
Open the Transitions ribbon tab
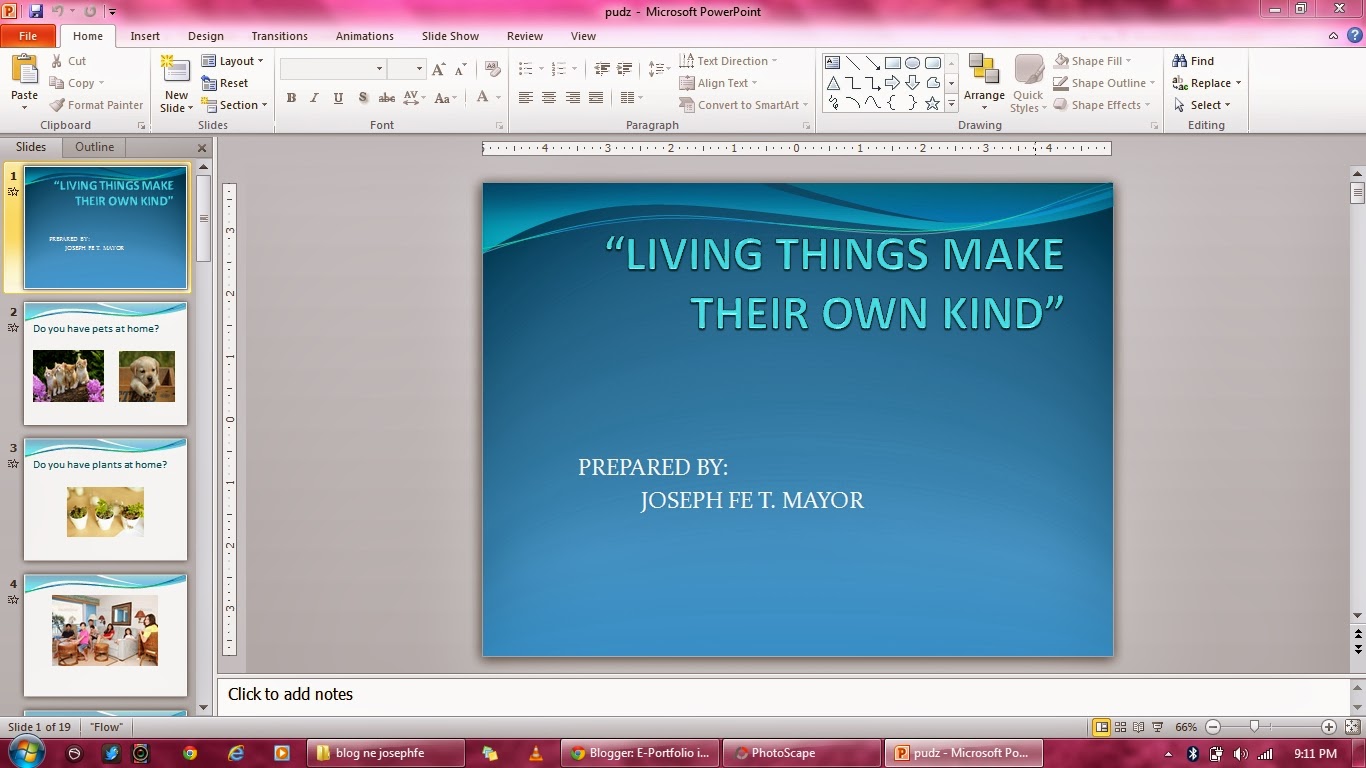point(279,36)
